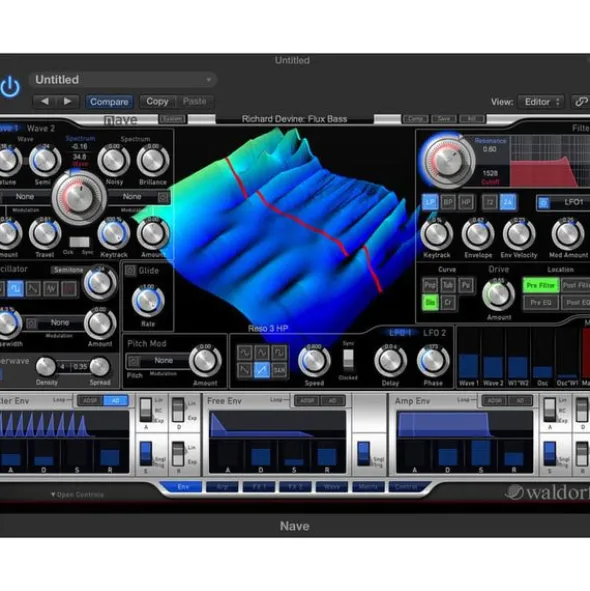Switch filter slope to 24 dB

pos(507,203)
